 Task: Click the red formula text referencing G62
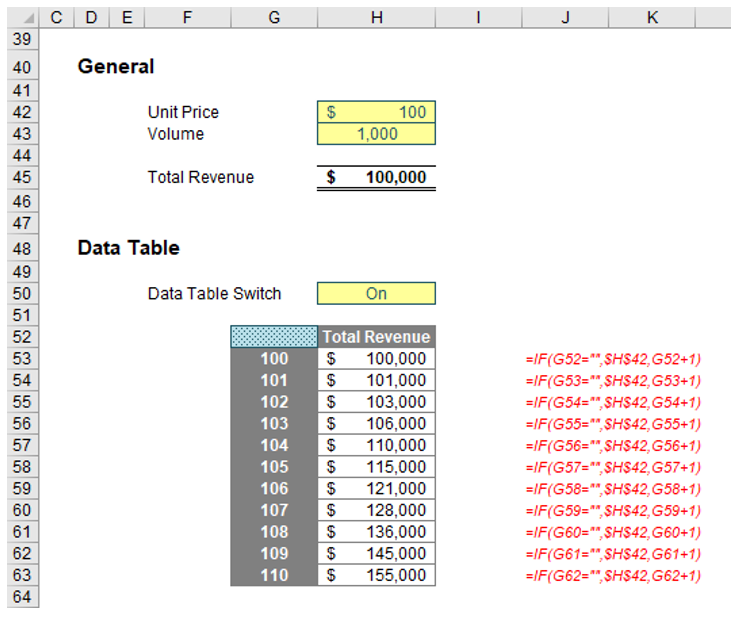pos(613,576)
